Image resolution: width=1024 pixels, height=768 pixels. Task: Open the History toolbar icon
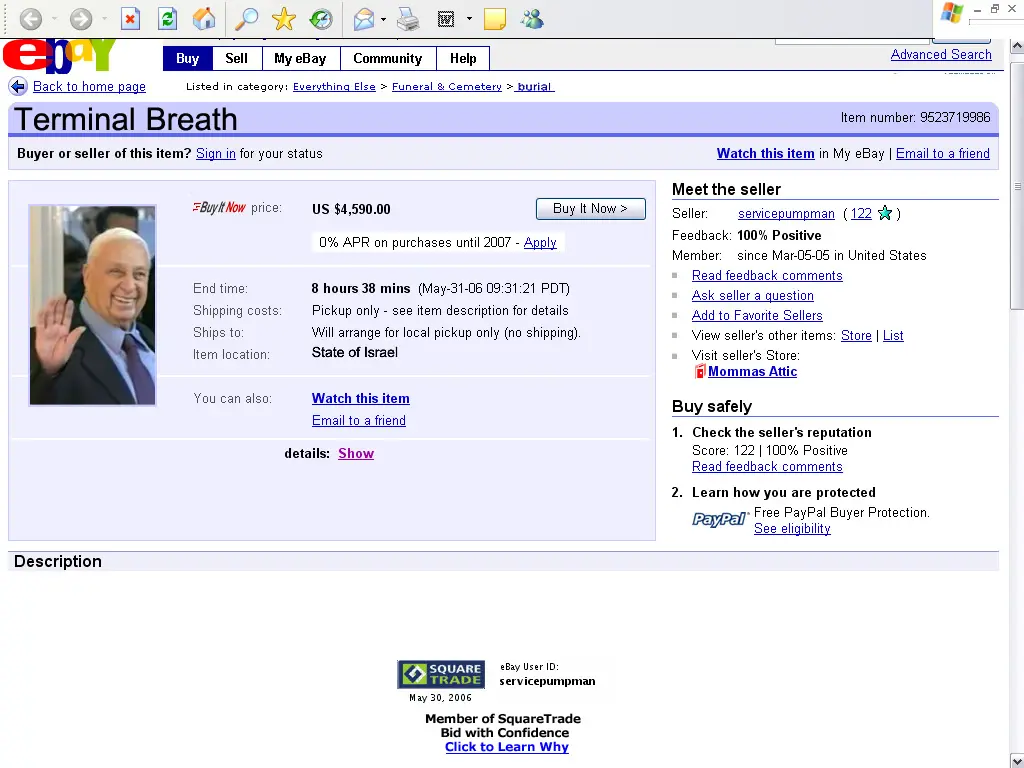point(321,19)
